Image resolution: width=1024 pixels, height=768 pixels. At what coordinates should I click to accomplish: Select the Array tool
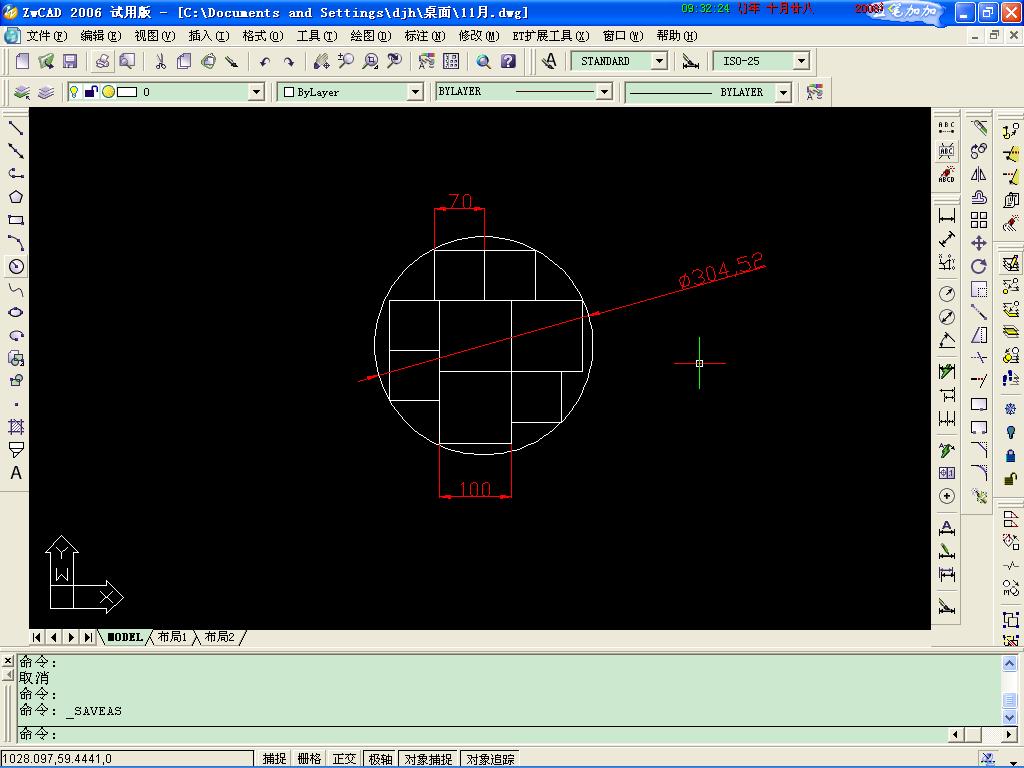click(978, 220)
